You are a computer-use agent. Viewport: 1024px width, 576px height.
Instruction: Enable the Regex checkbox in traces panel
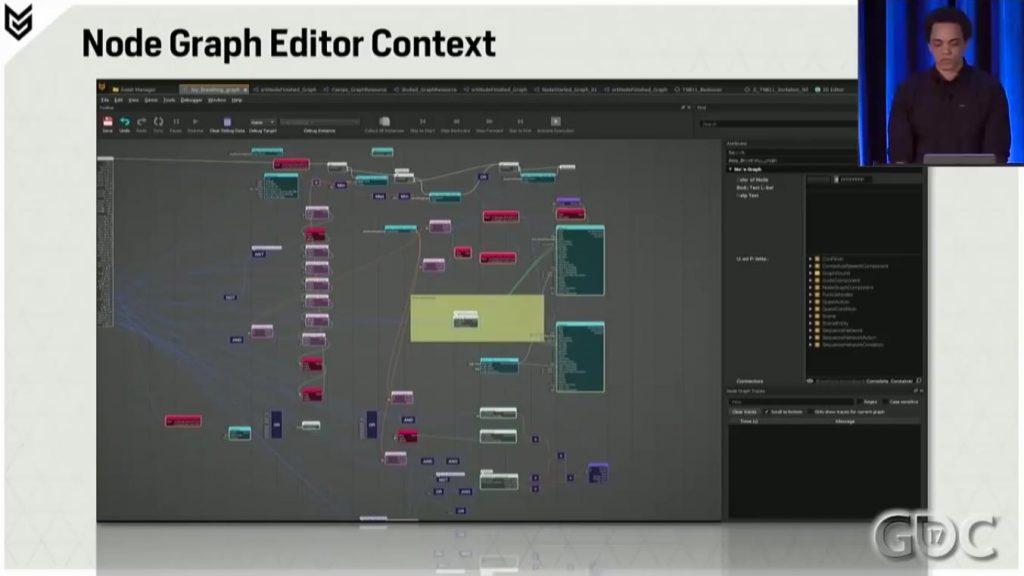tap(859, 402)
